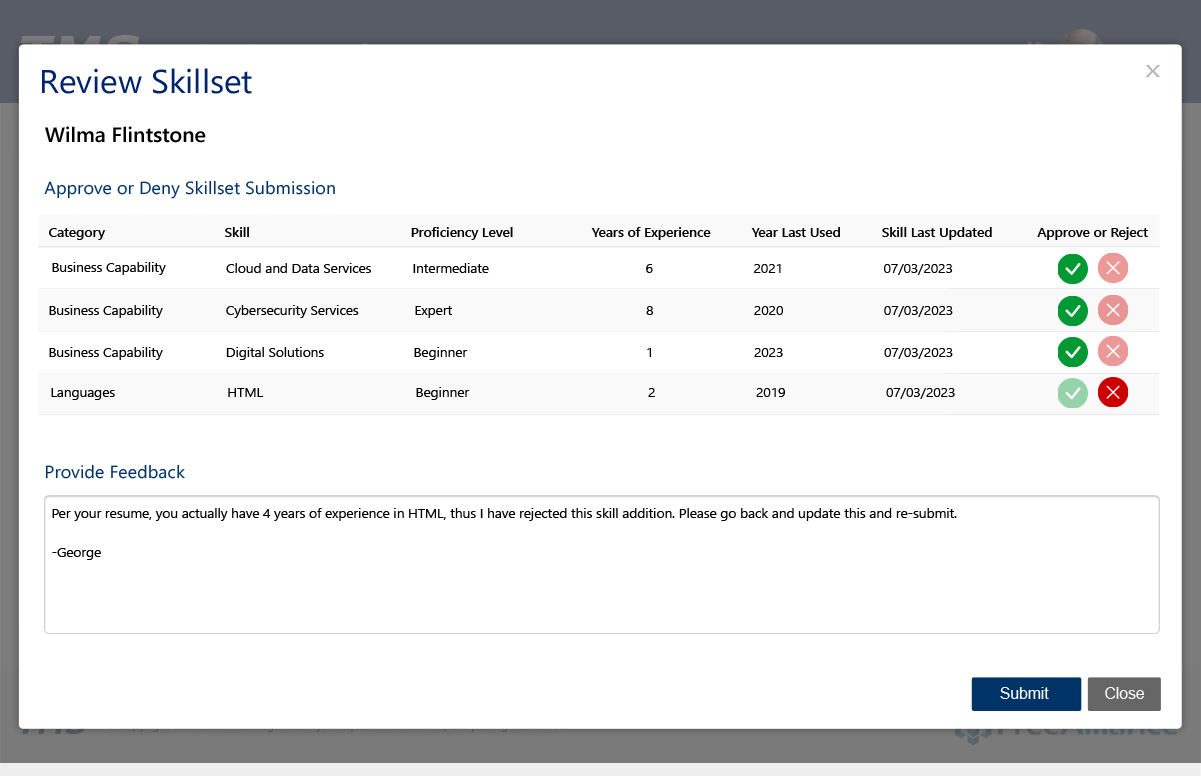This screenshot has height=777, width=1201.
Task: Approve the HTML skill with green checkmark
Action: 1072,393
